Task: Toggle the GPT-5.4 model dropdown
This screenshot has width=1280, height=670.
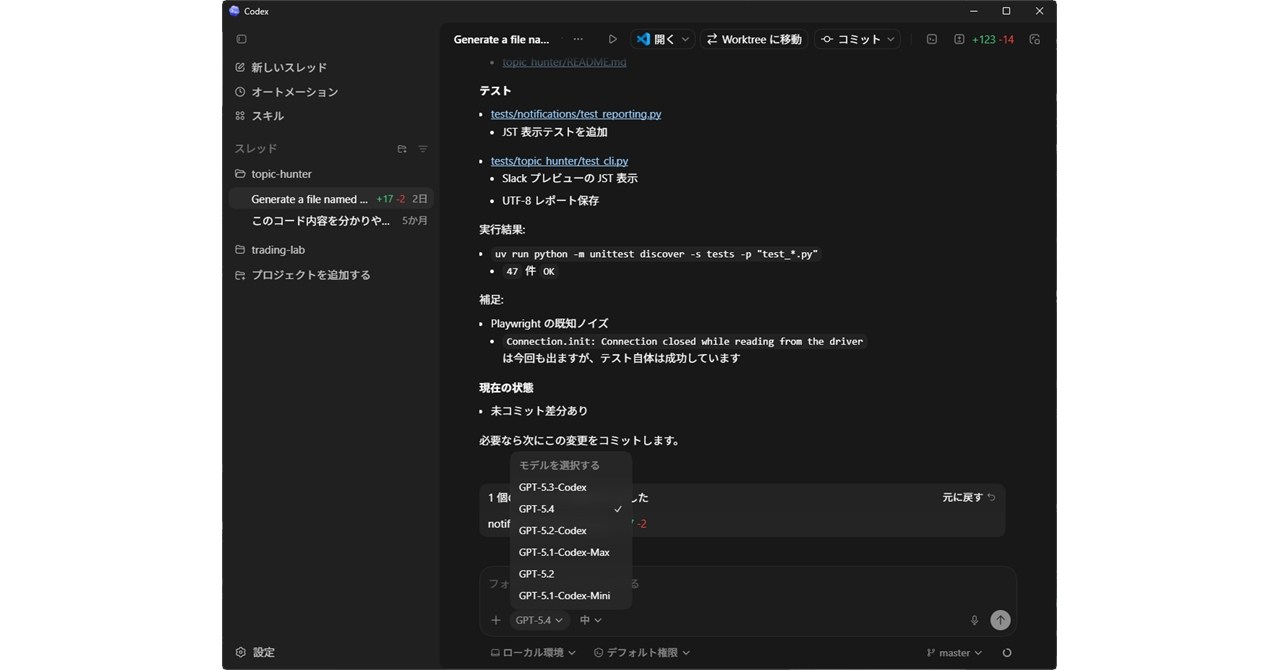Action: [539, 620]
